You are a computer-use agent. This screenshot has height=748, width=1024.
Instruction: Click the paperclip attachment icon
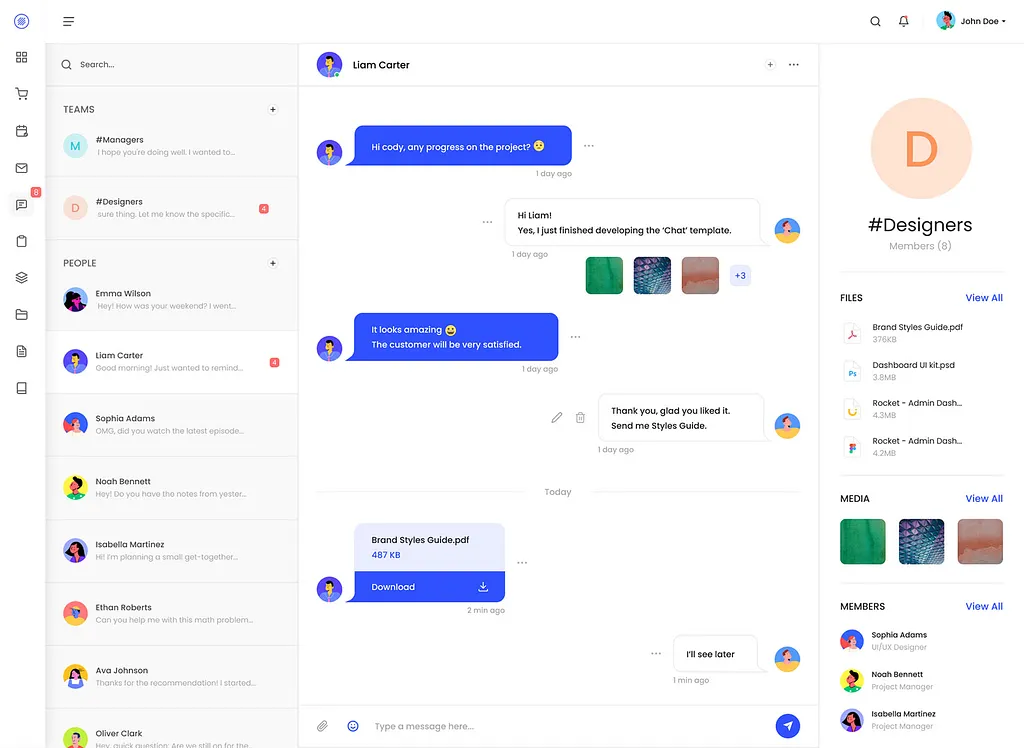[322, 726]
